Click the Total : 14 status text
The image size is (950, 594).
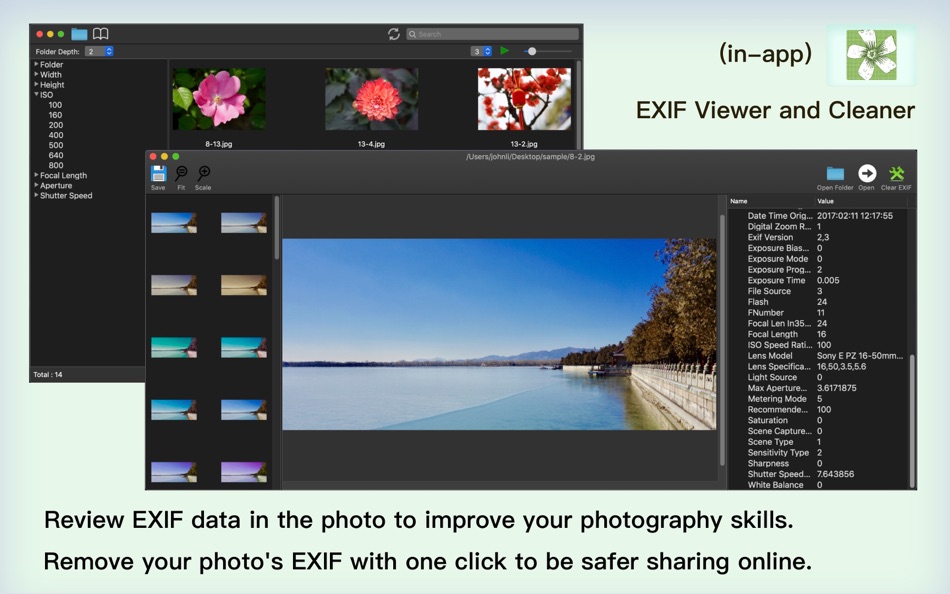point(48,375)
